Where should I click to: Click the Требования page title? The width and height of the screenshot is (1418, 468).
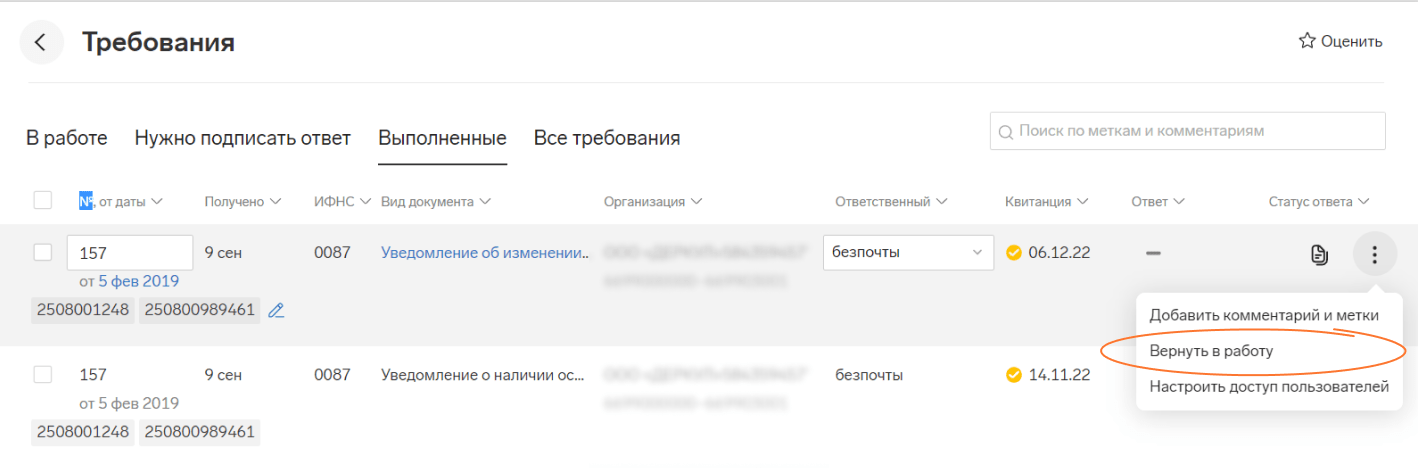click(158, 43)
